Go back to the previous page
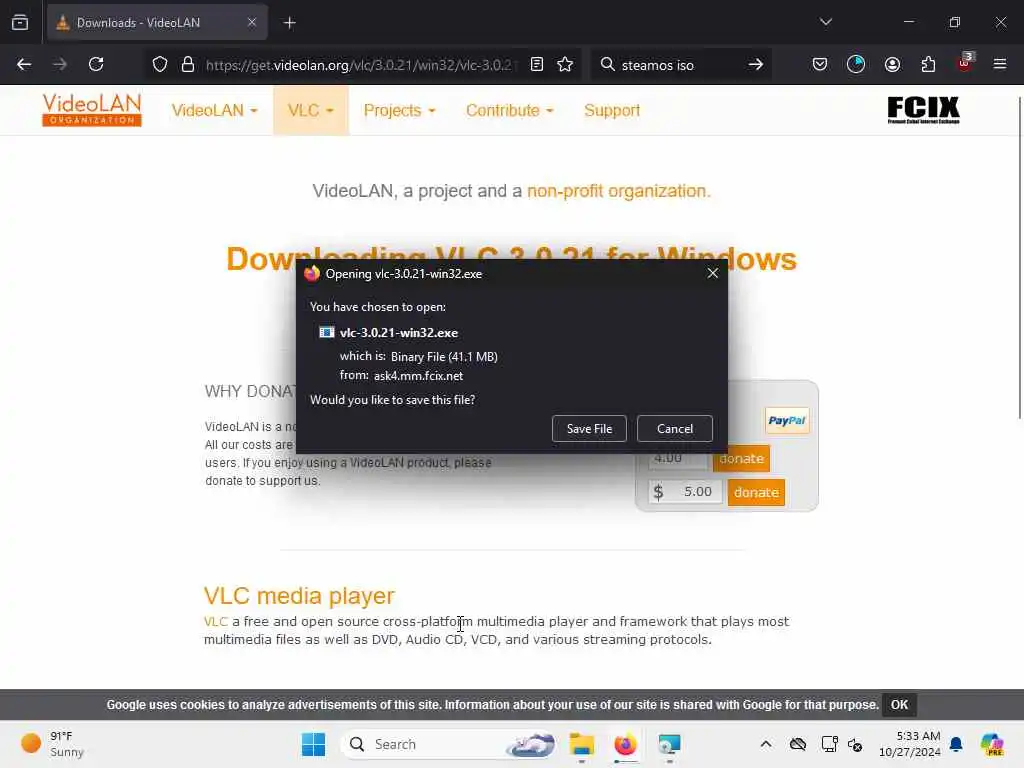 coord(24,64)
